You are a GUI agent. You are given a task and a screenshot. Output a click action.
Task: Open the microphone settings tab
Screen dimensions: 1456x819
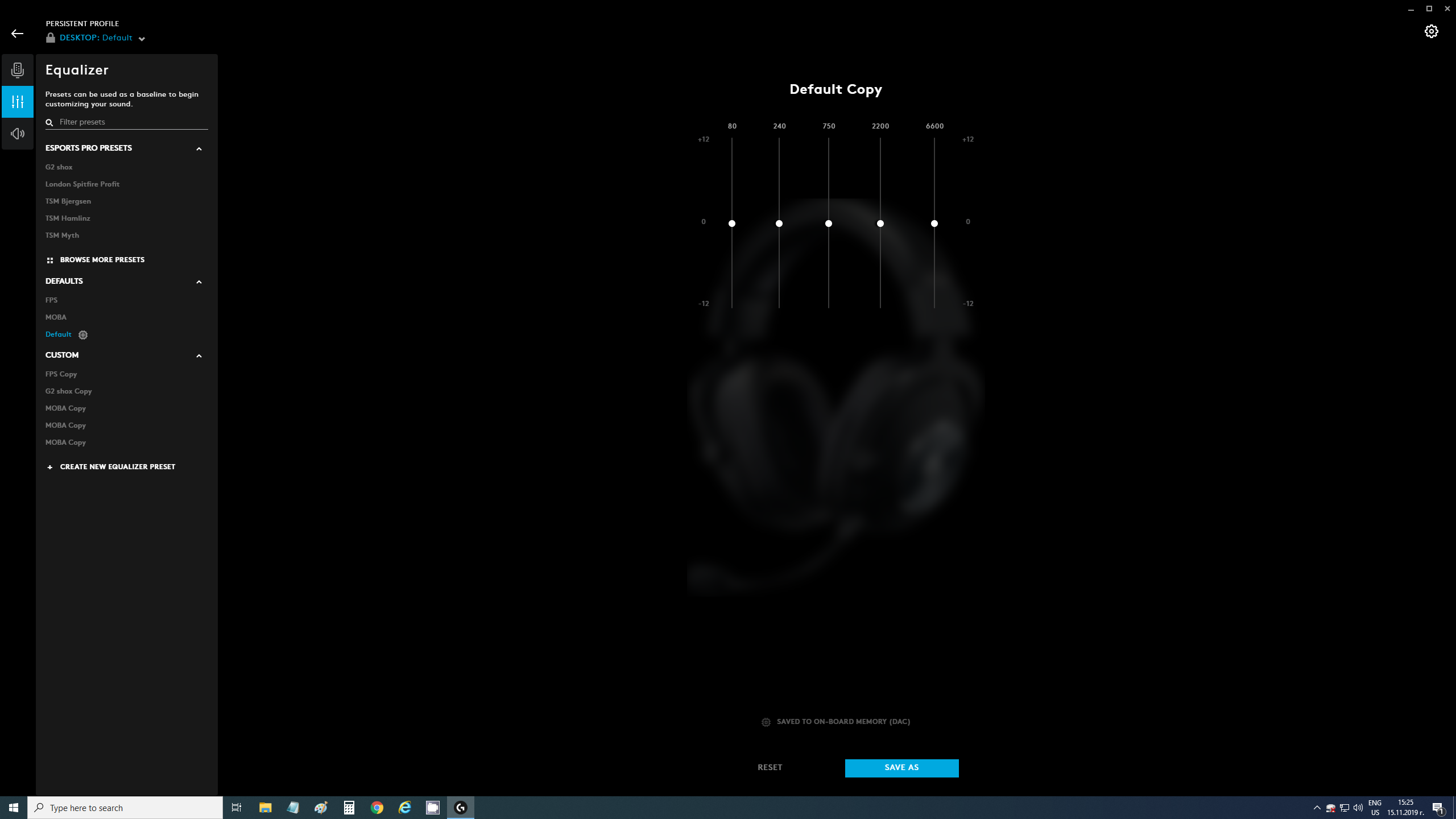pyautogui.click(x=18, y=70)
